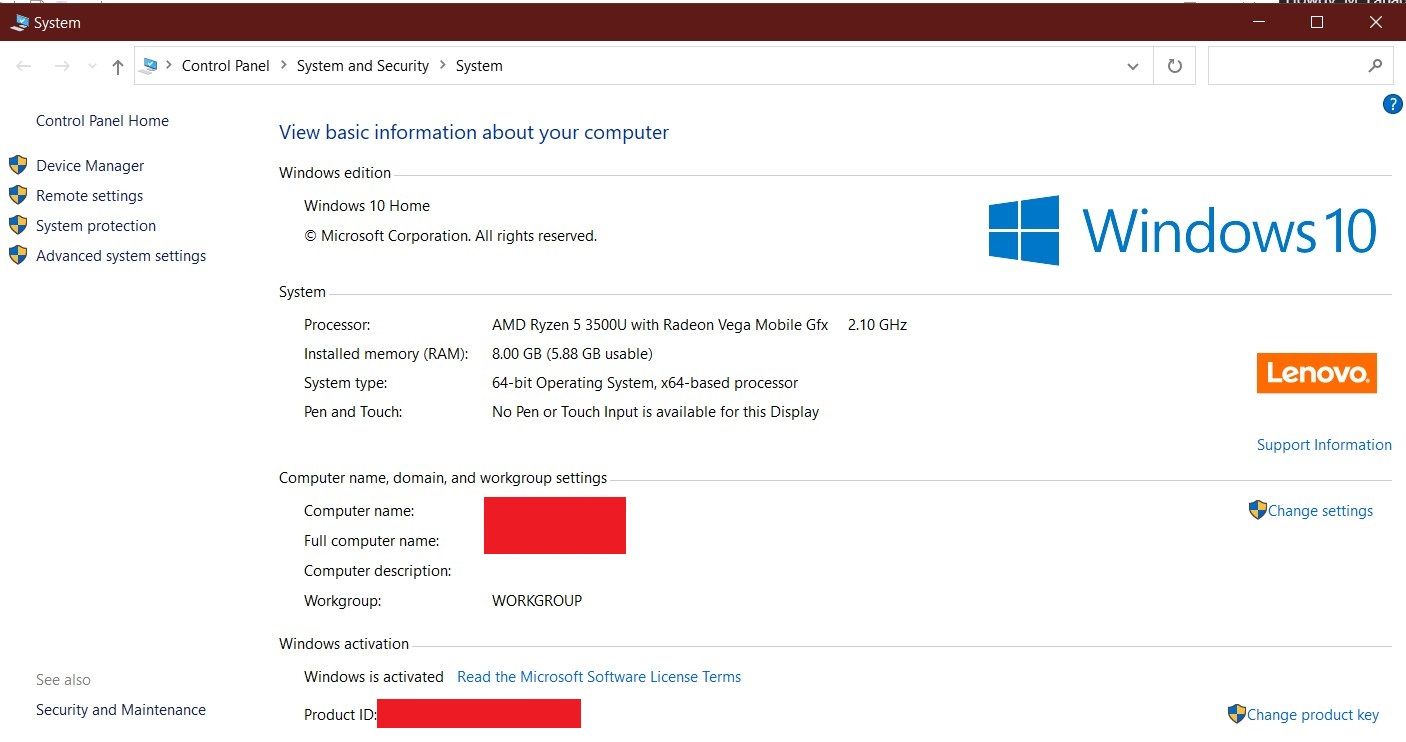Select Control Panel in the breadcrumb
This screenshot has height=742, width=1406.
tap(226, 65)
